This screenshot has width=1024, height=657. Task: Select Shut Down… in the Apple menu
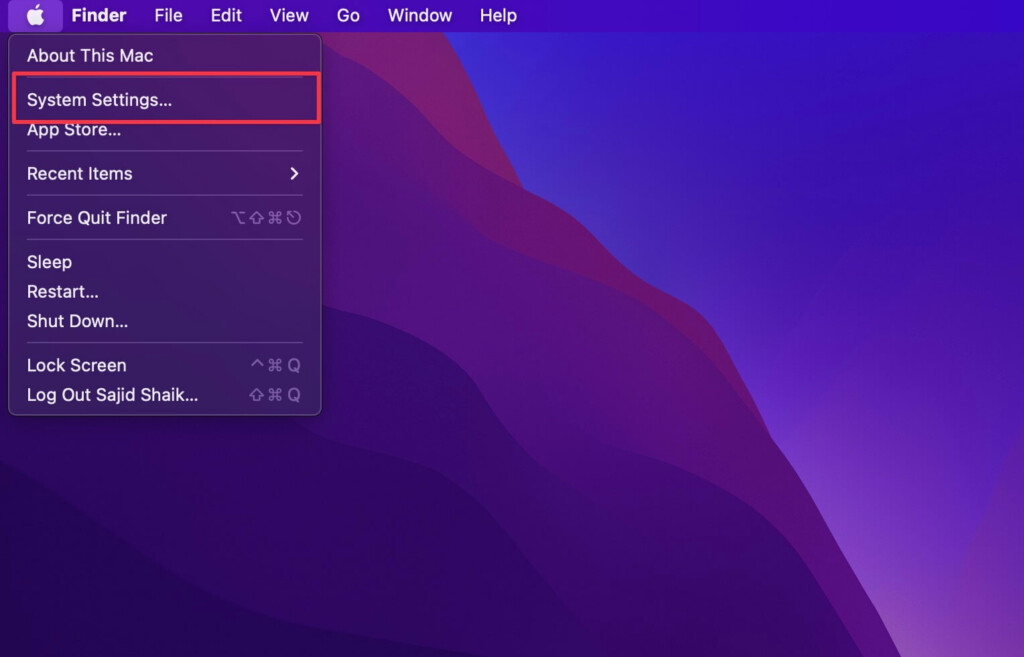point(165,321)
